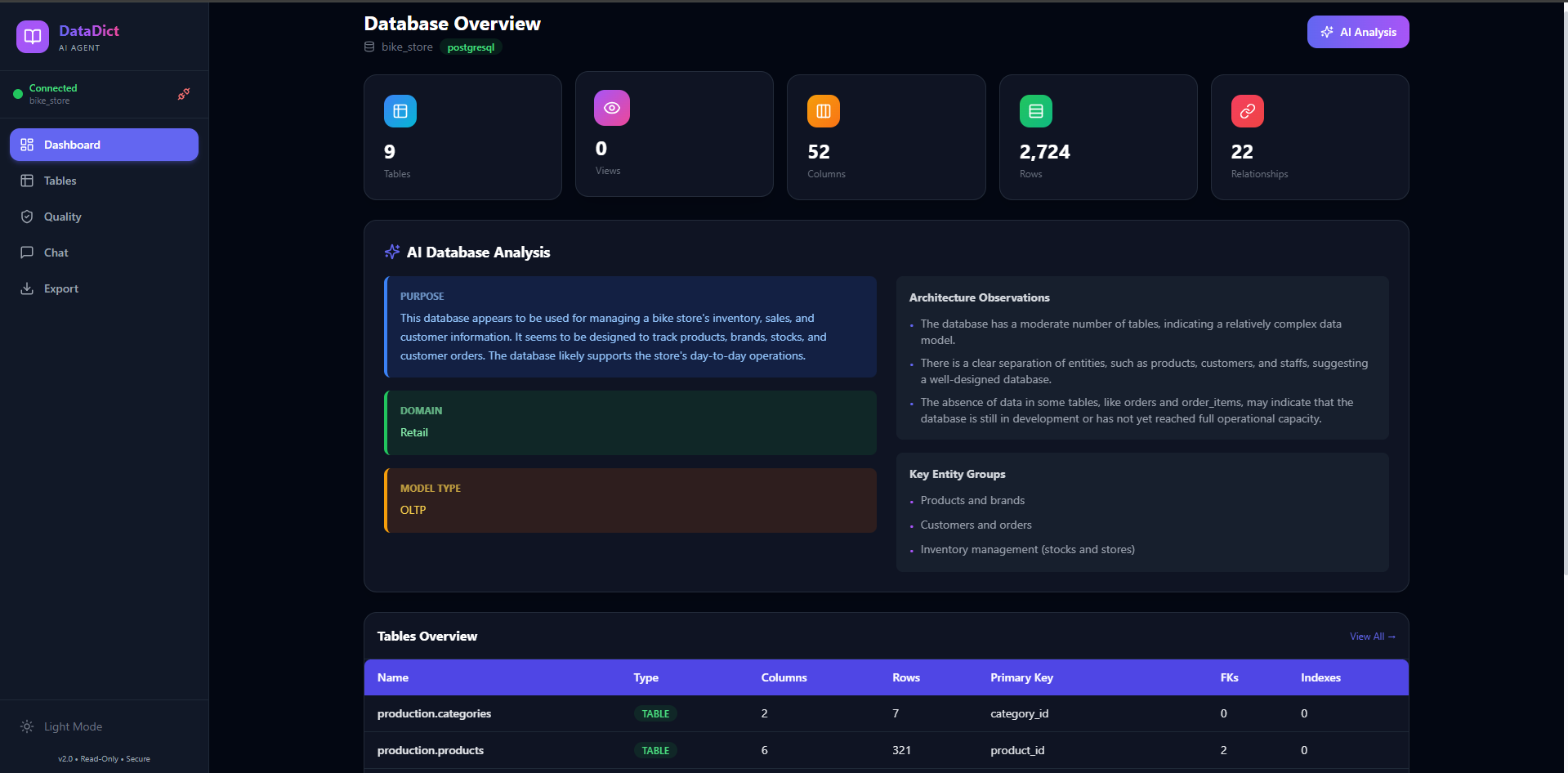Toggle Light Mode
Viewport: 1568px width, 773px height.
tap(104, 726)
